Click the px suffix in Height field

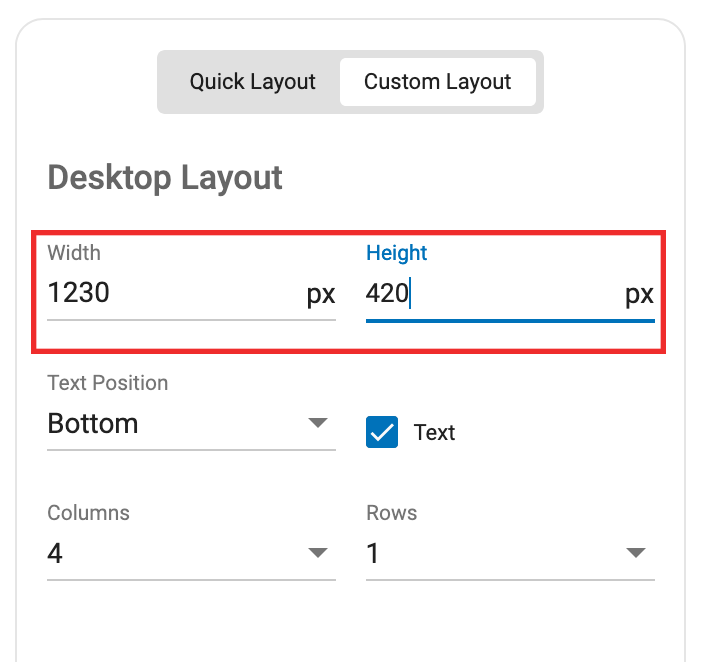pos(640,295)
